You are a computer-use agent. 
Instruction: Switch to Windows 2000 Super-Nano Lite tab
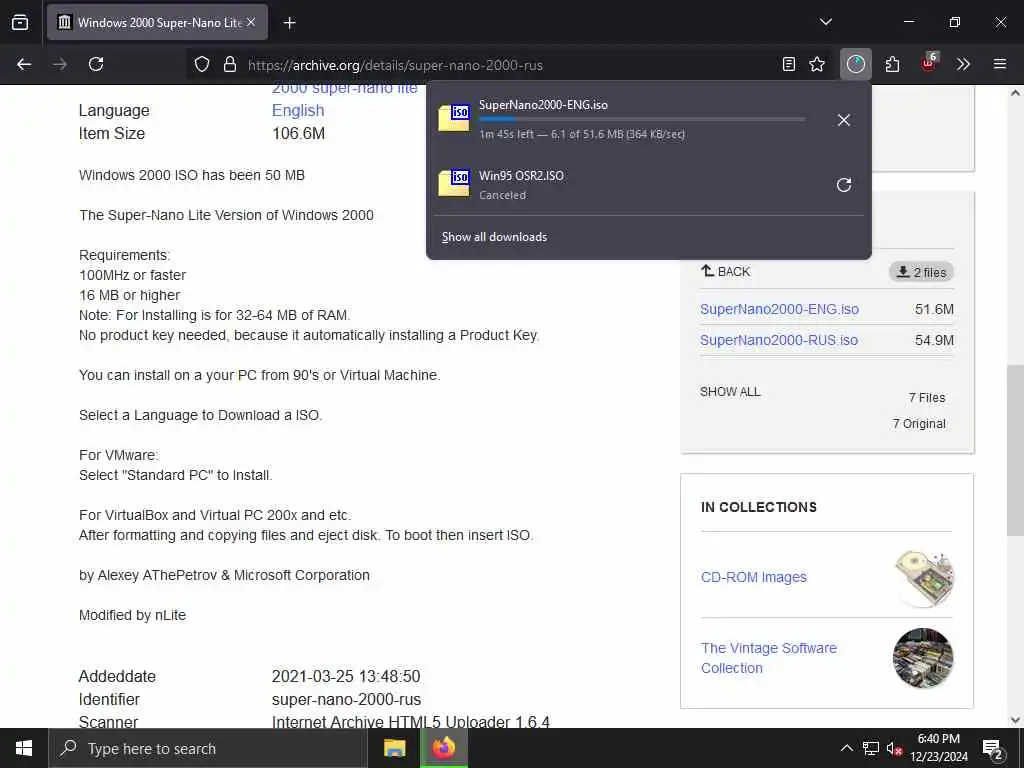(157, 22)
